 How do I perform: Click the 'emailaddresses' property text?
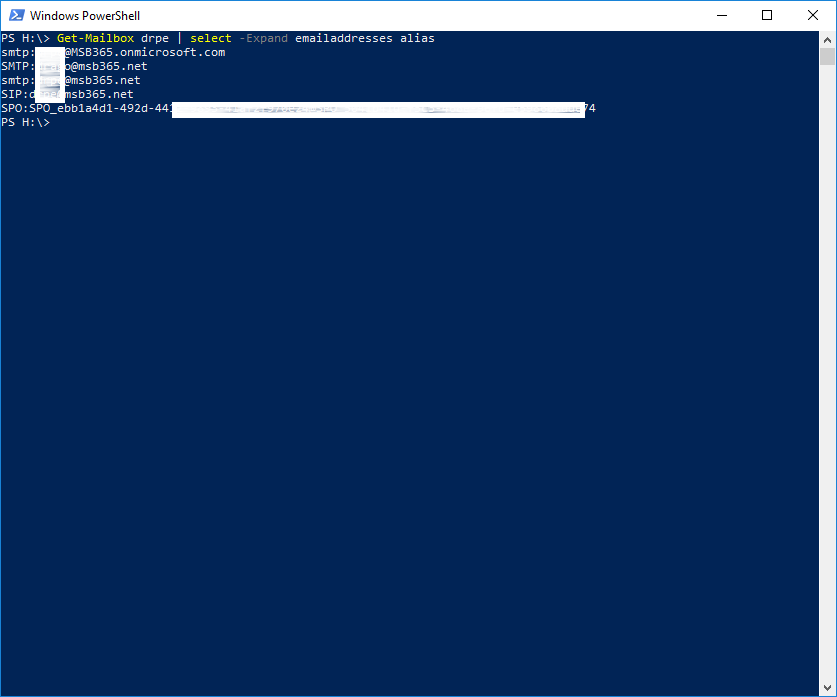tap(344, 38)
